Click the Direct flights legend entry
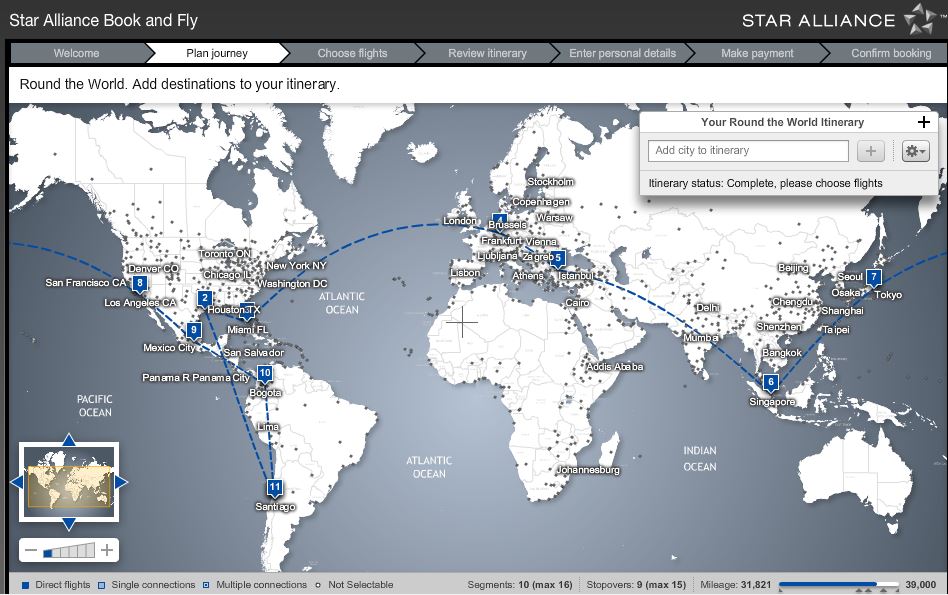This screenshot has height=595, width=948. 56,585
